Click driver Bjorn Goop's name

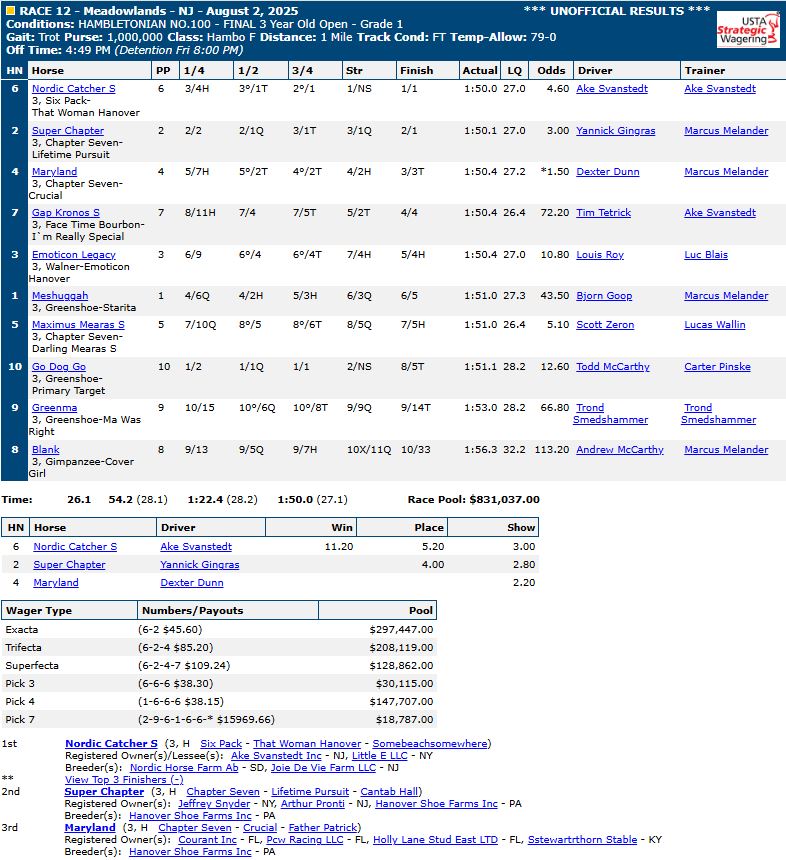604,296
